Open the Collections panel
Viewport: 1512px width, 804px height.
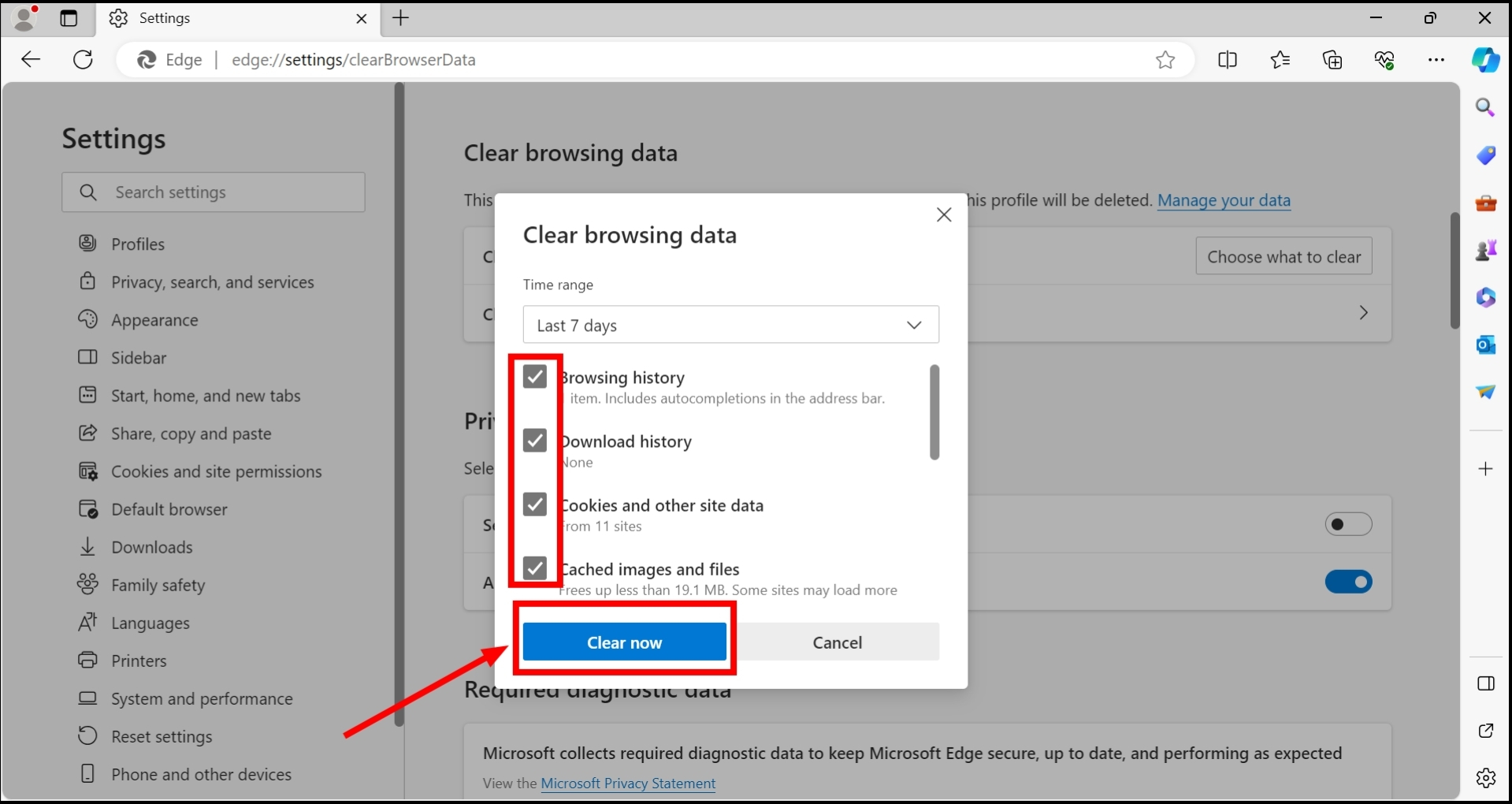[x=1332, y=60]
